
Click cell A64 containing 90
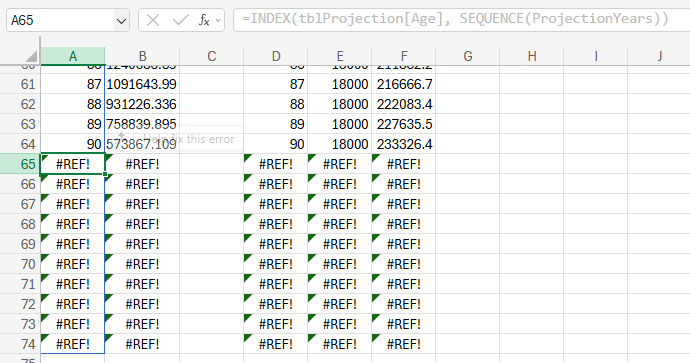point(73,144)
